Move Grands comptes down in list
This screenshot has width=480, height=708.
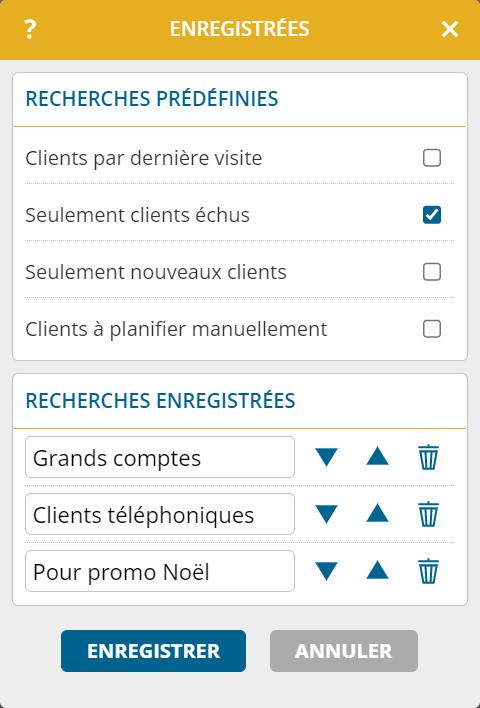tap(326, 457)
